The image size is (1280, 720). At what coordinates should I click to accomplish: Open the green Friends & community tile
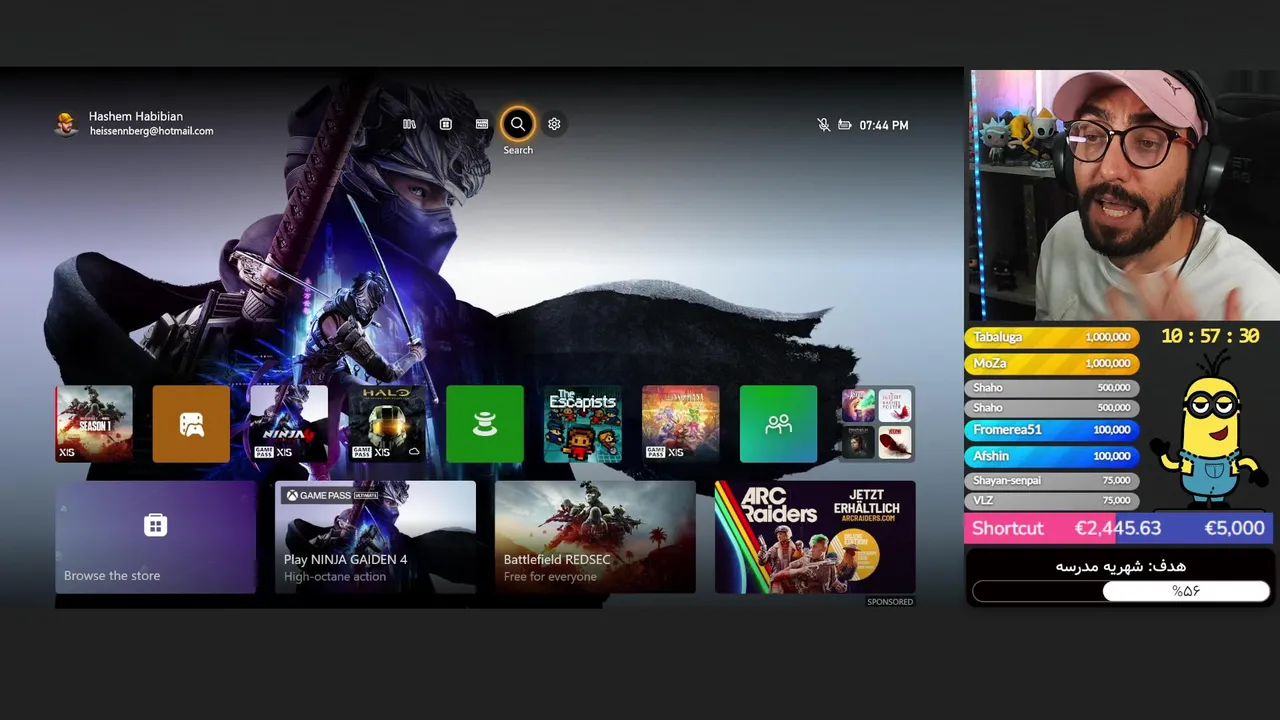779,424
